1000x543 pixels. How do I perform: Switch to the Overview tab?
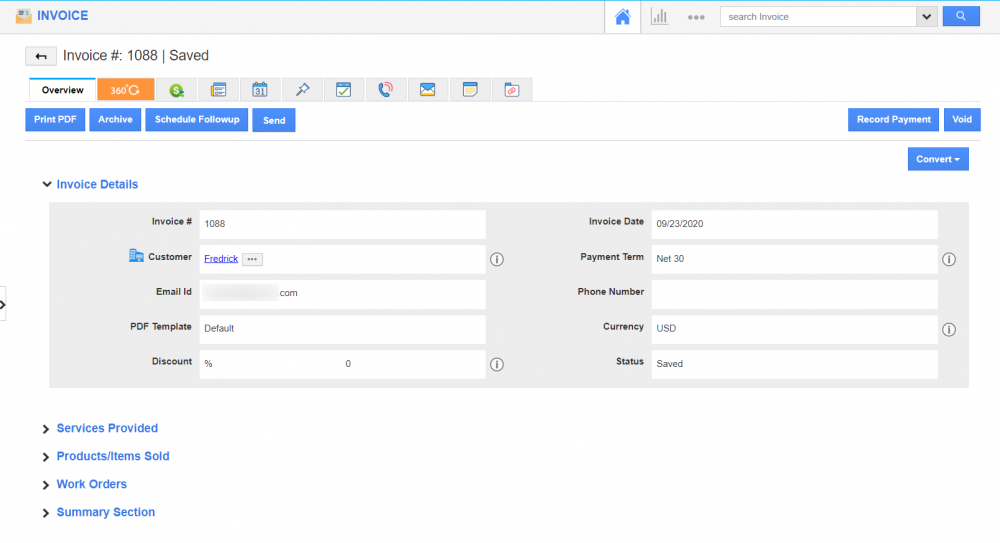pyautogui.click(x=62, y=90)
